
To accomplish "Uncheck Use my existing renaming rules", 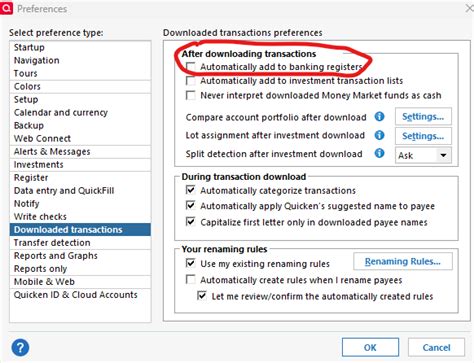I will tap(191, 263).
